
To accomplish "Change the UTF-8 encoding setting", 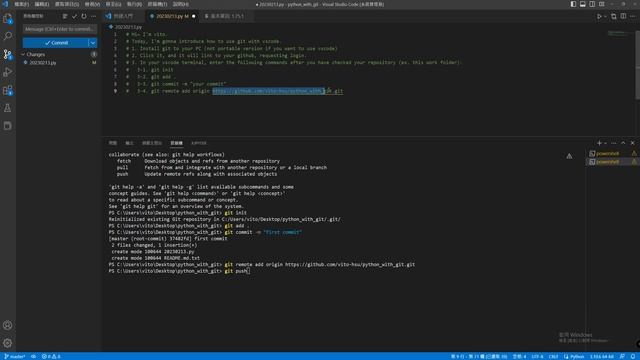I will 537,356.
